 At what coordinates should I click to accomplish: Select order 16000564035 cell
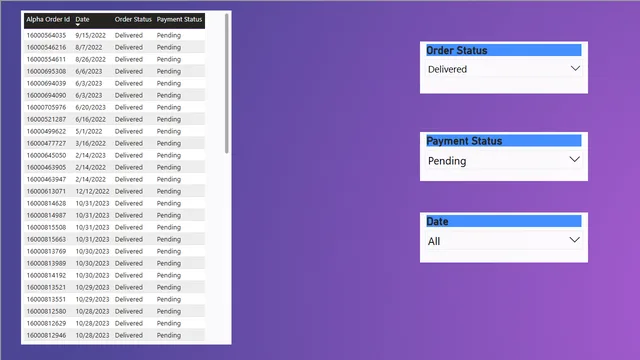coord(46,36)
